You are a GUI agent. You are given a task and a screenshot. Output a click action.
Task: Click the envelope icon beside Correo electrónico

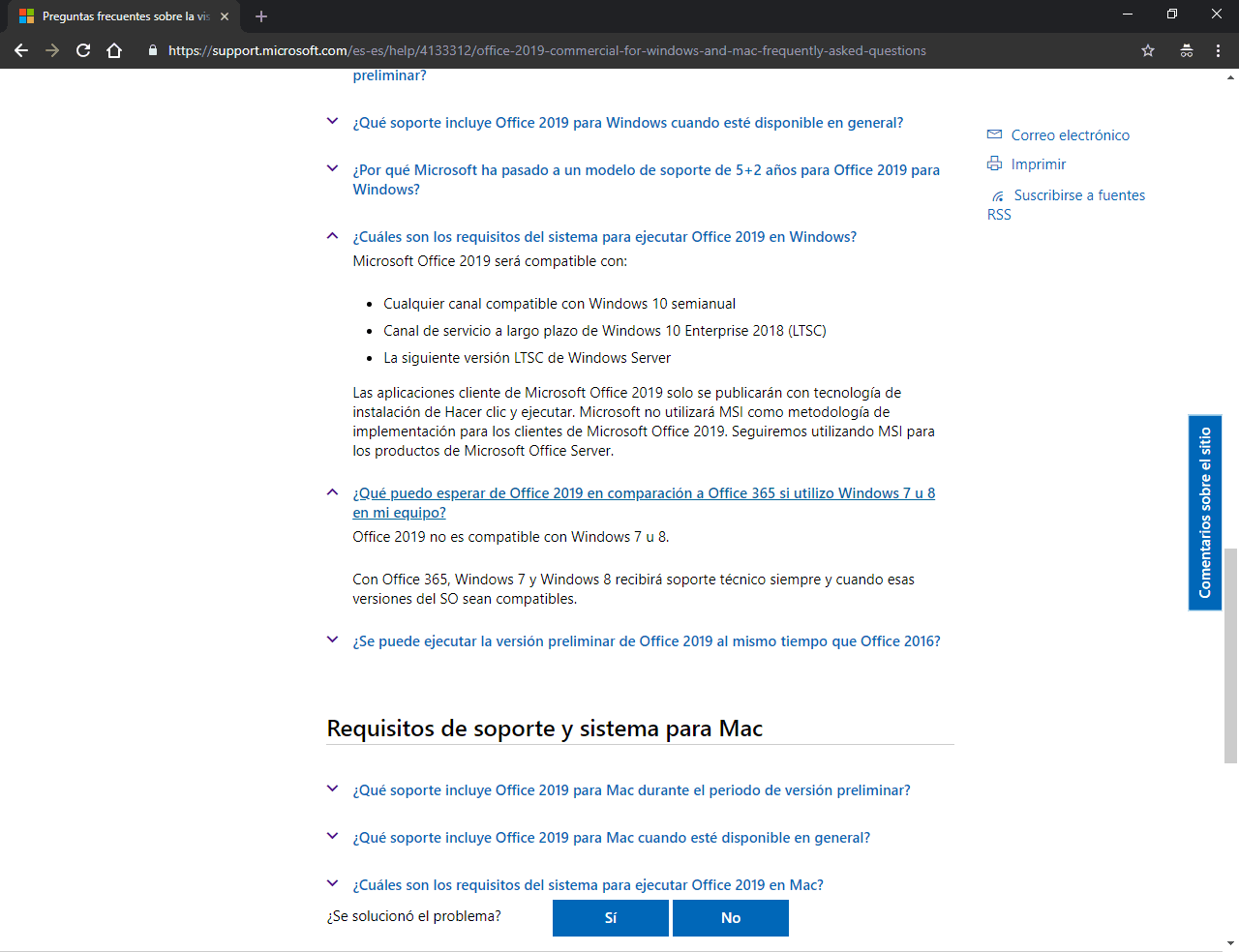click(994, 134)
